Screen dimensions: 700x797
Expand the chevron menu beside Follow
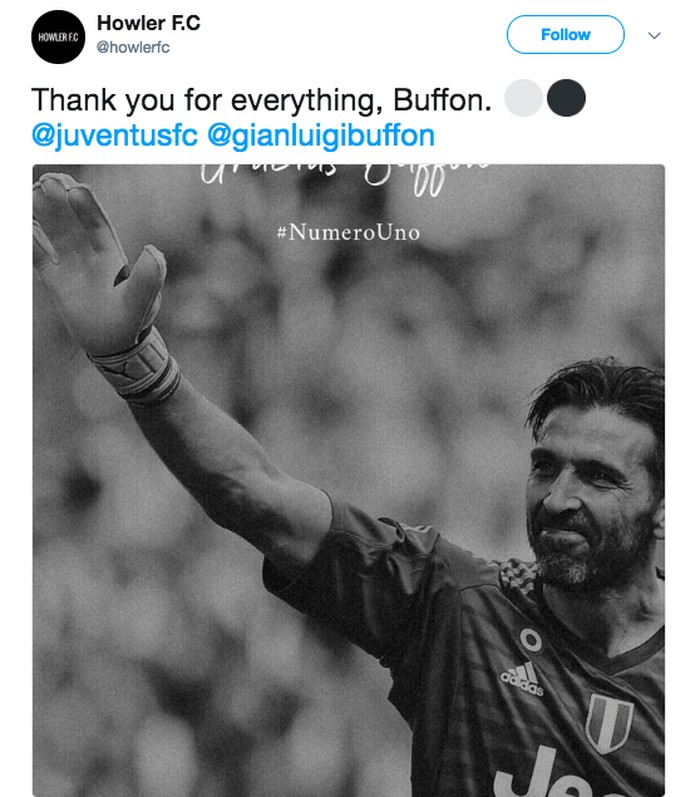coord(655,35)
